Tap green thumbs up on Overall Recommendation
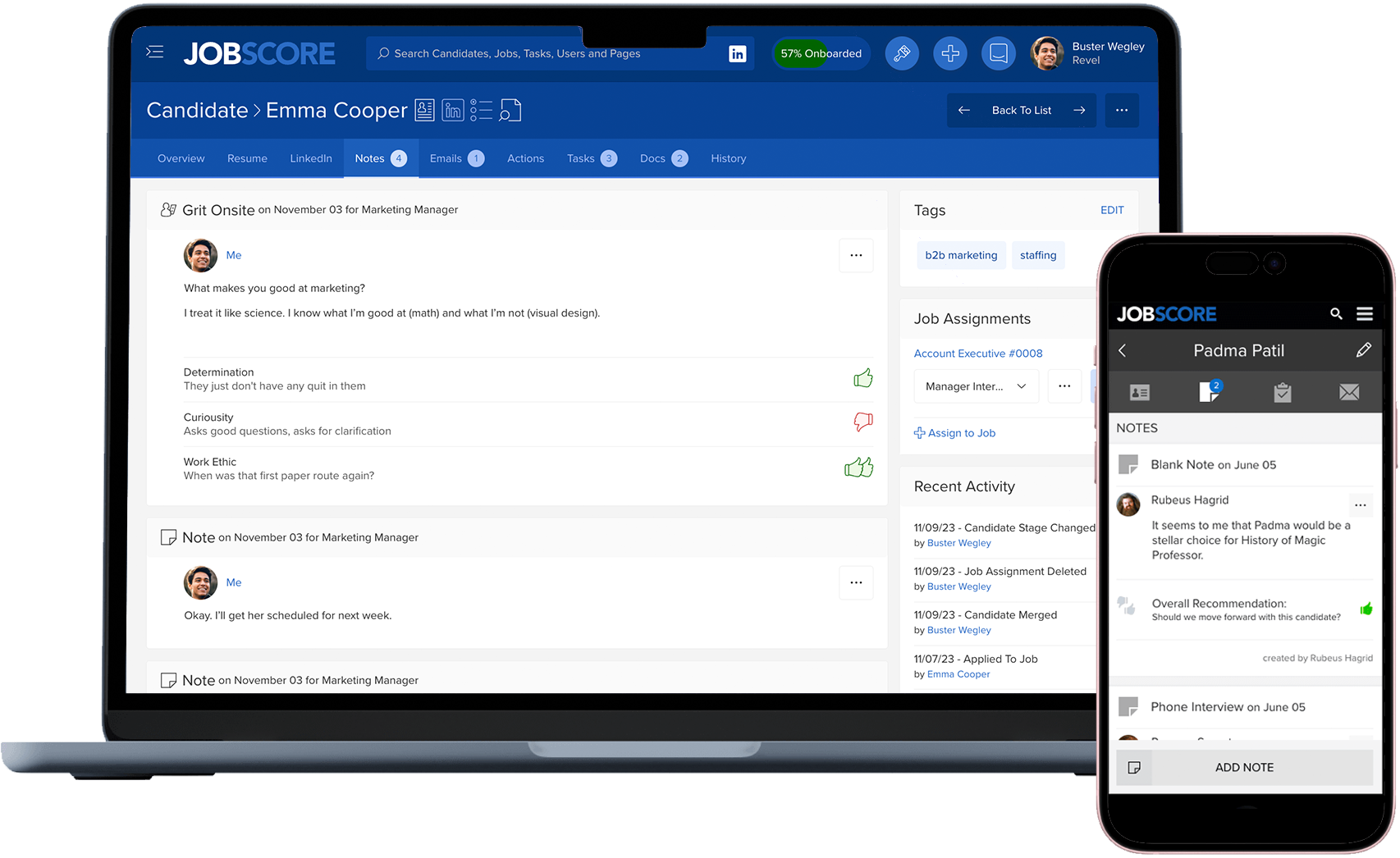This screenshot has width=1400, height=858. [x=1366, y=609]
